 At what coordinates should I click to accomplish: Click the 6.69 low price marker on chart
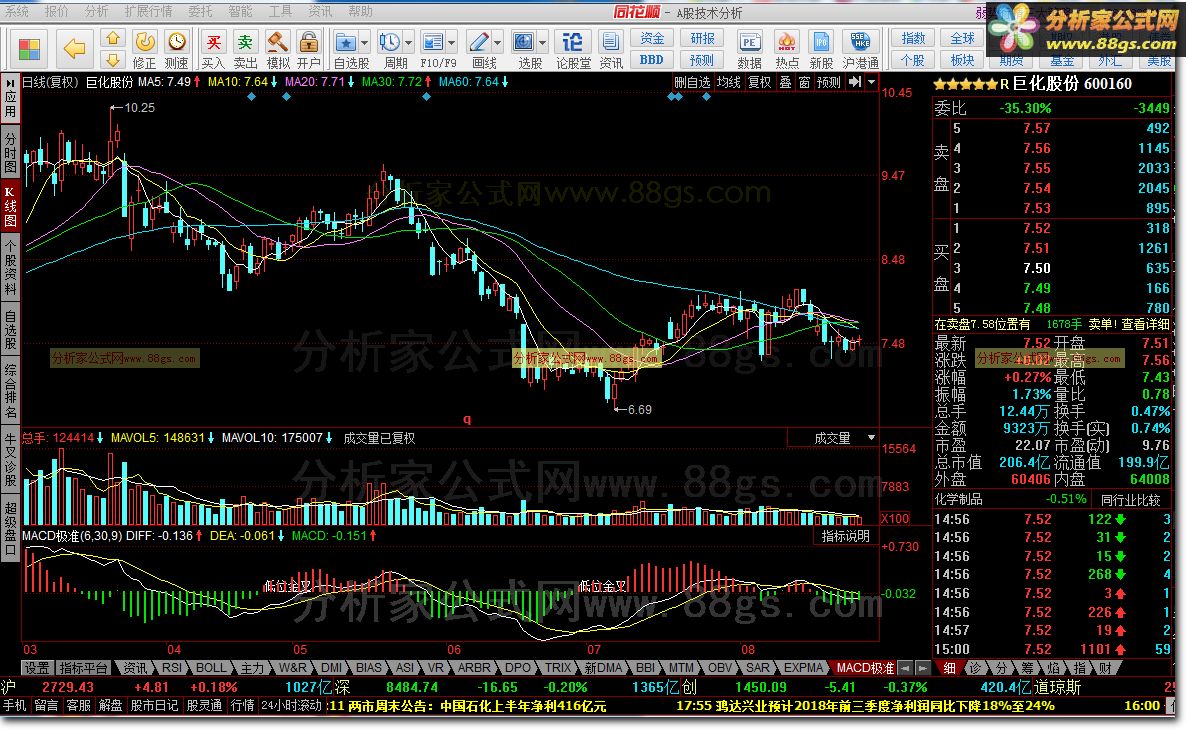[x=639, y=410]
